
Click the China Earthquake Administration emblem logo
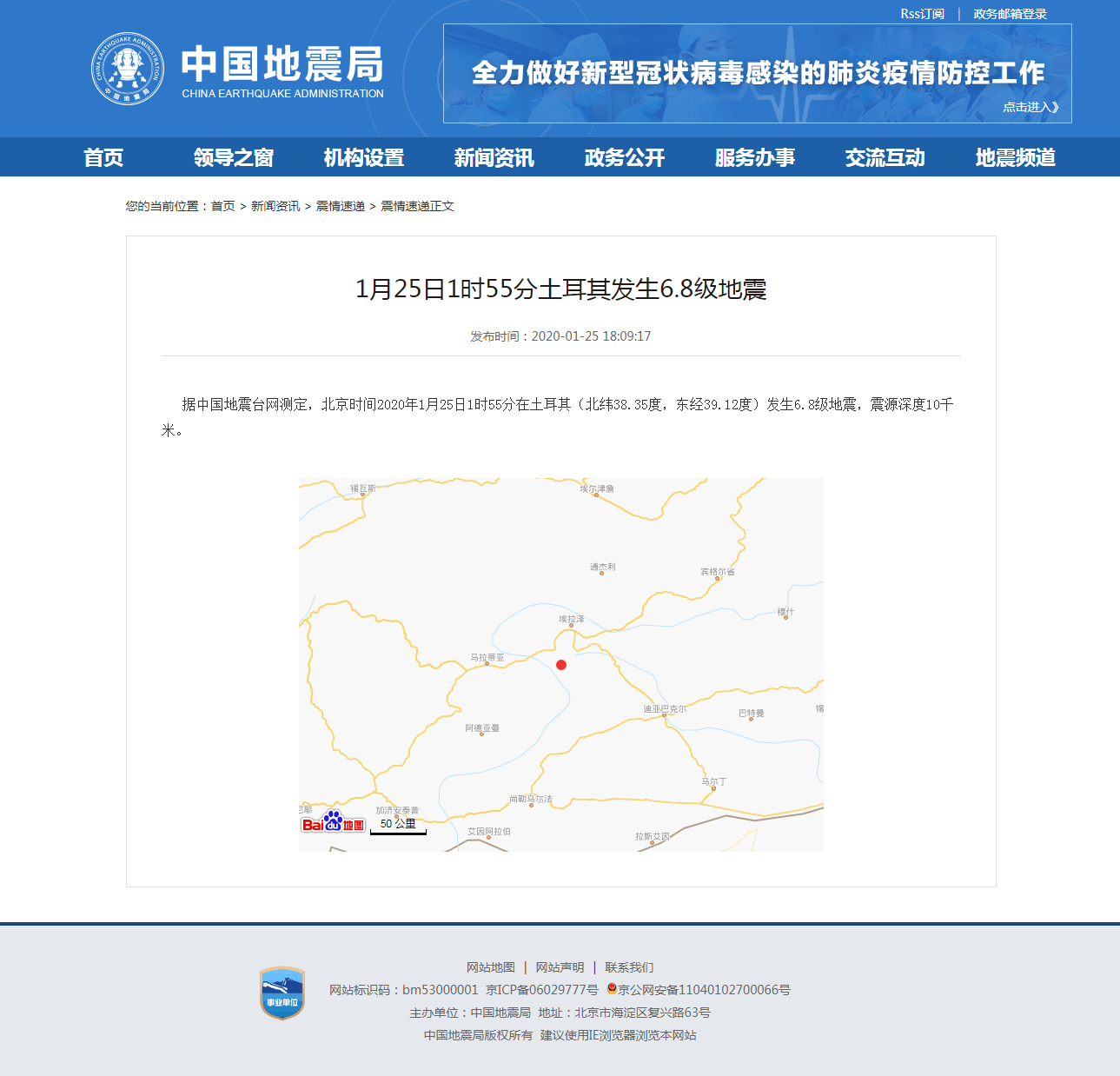[x=127, y=68]
